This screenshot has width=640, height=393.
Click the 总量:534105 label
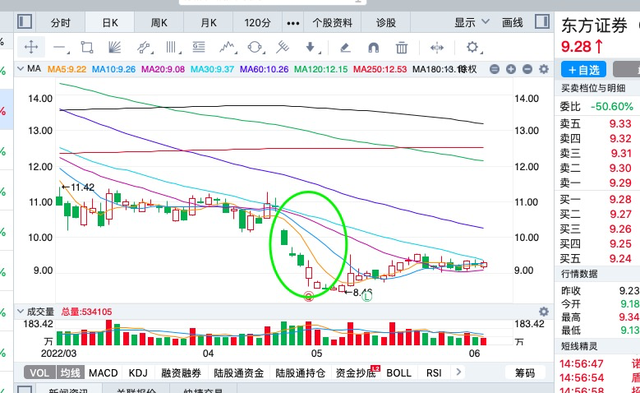click(x=86, y=312)
